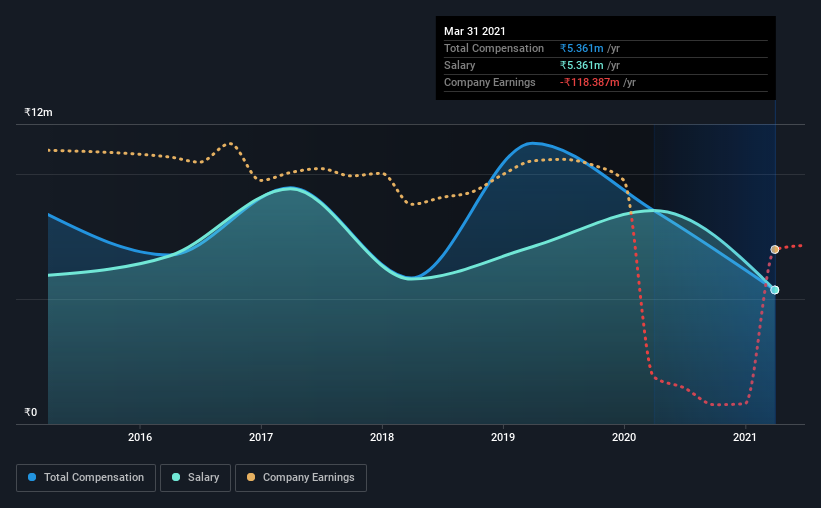
Task: Click the 2017 x-axis label
Action: [261, 437]
